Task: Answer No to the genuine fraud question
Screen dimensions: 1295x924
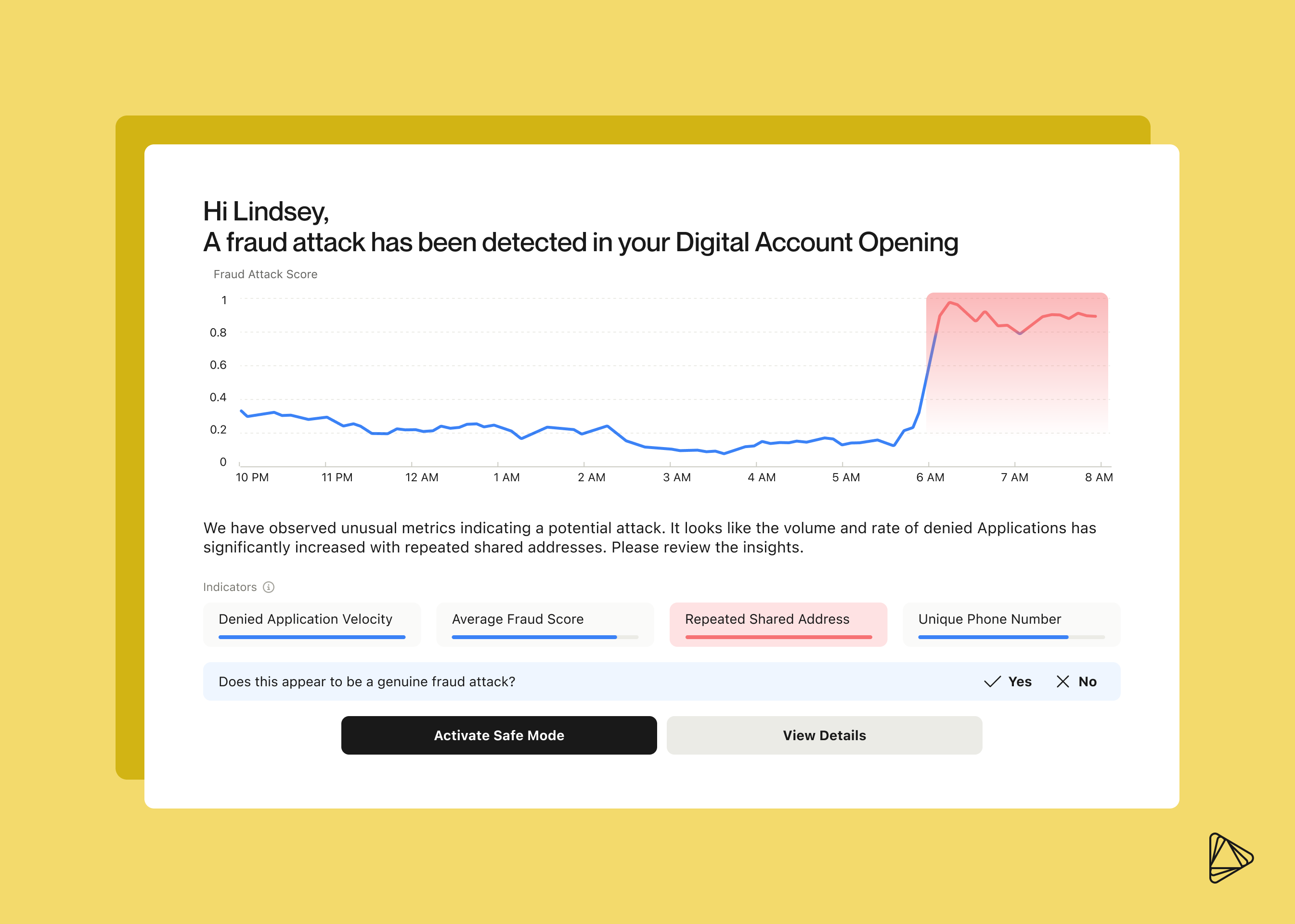Action: [1087, 681]
